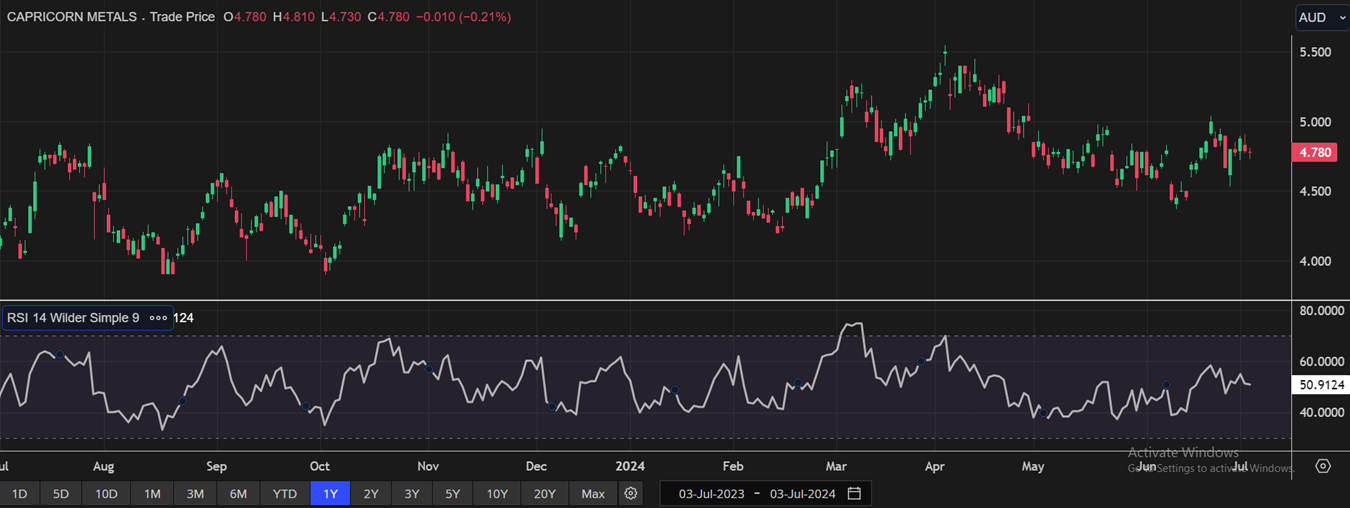
Task: Display Max available history
Action: coord(593,493)
